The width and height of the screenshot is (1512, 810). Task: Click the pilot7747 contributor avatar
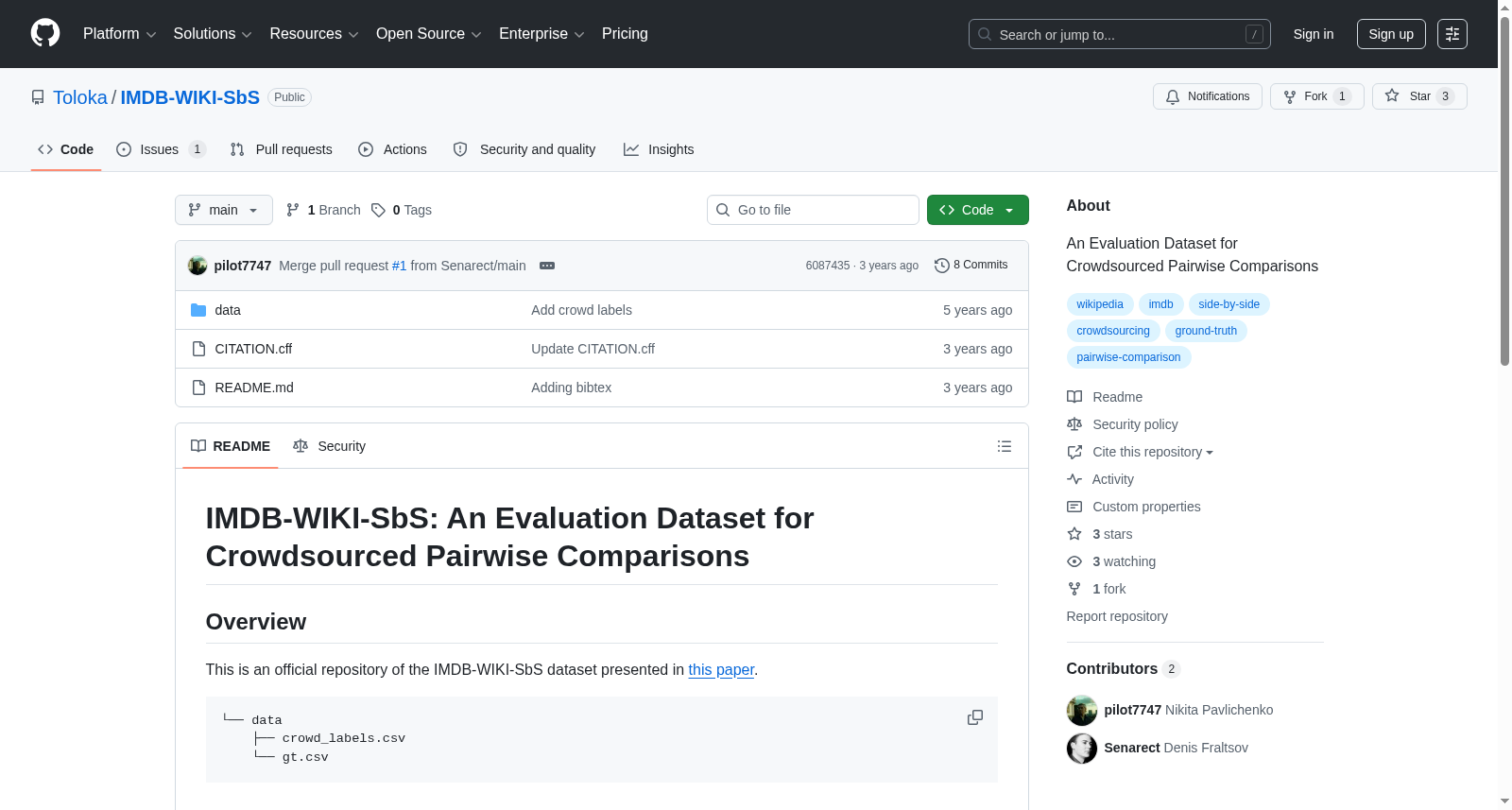point(1082,710)
